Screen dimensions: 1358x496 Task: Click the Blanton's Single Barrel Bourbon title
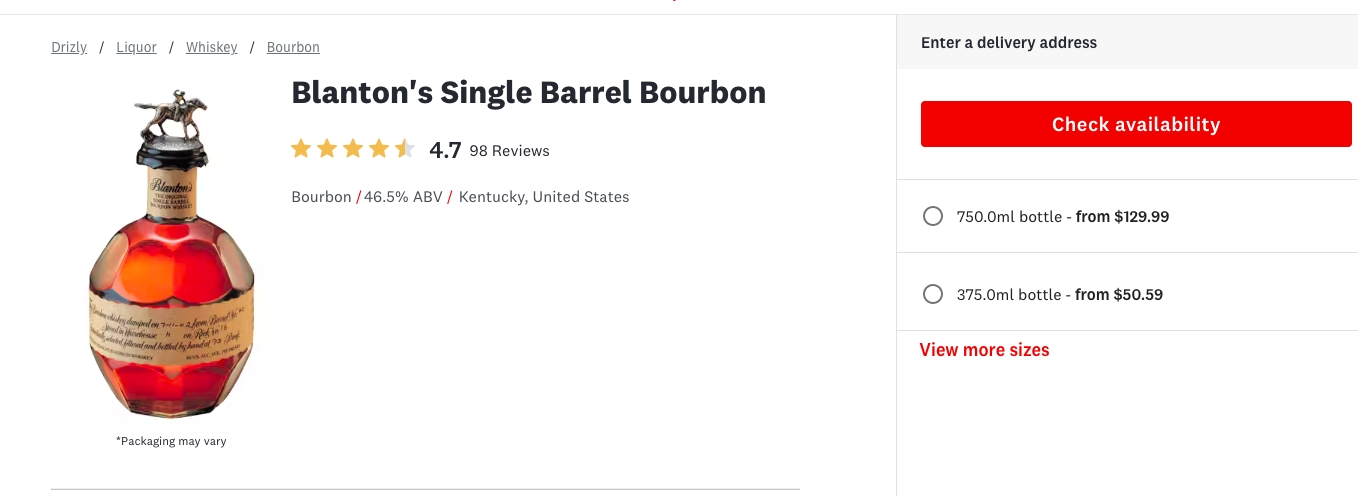528,93
